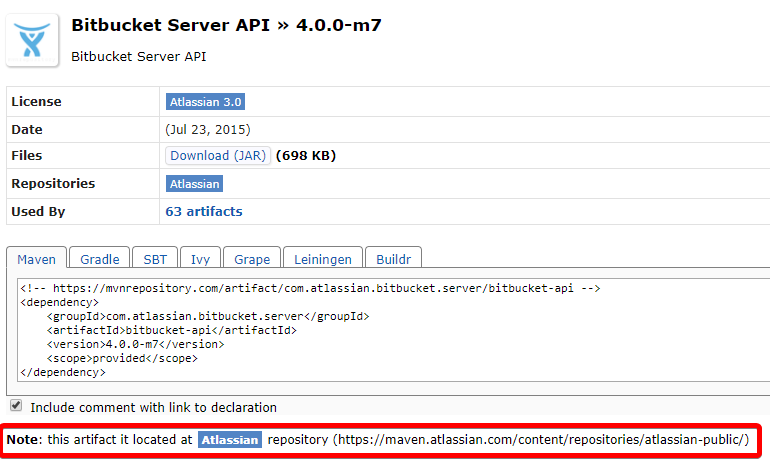
Task: Click the mvnrepository URL comment line
Action: pyautogui.click(x=310, y=288)
